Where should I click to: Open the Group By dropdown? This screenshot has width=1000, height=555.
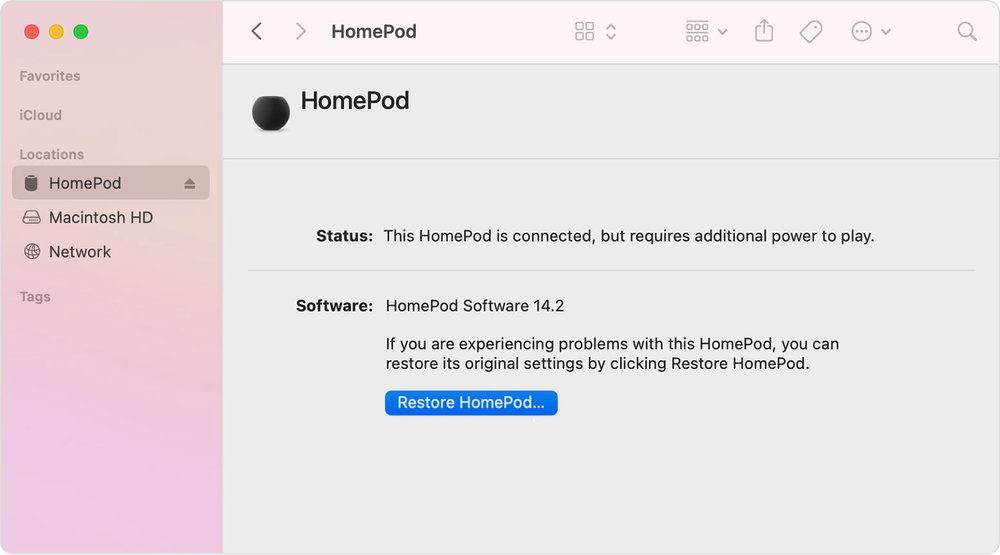tap(706, 32)
